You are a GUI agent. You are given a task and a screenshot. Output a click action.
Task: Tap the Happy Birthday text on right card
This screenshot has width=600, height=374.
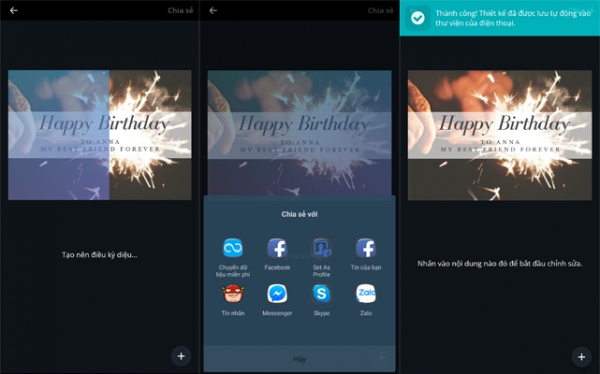[504, 124]
